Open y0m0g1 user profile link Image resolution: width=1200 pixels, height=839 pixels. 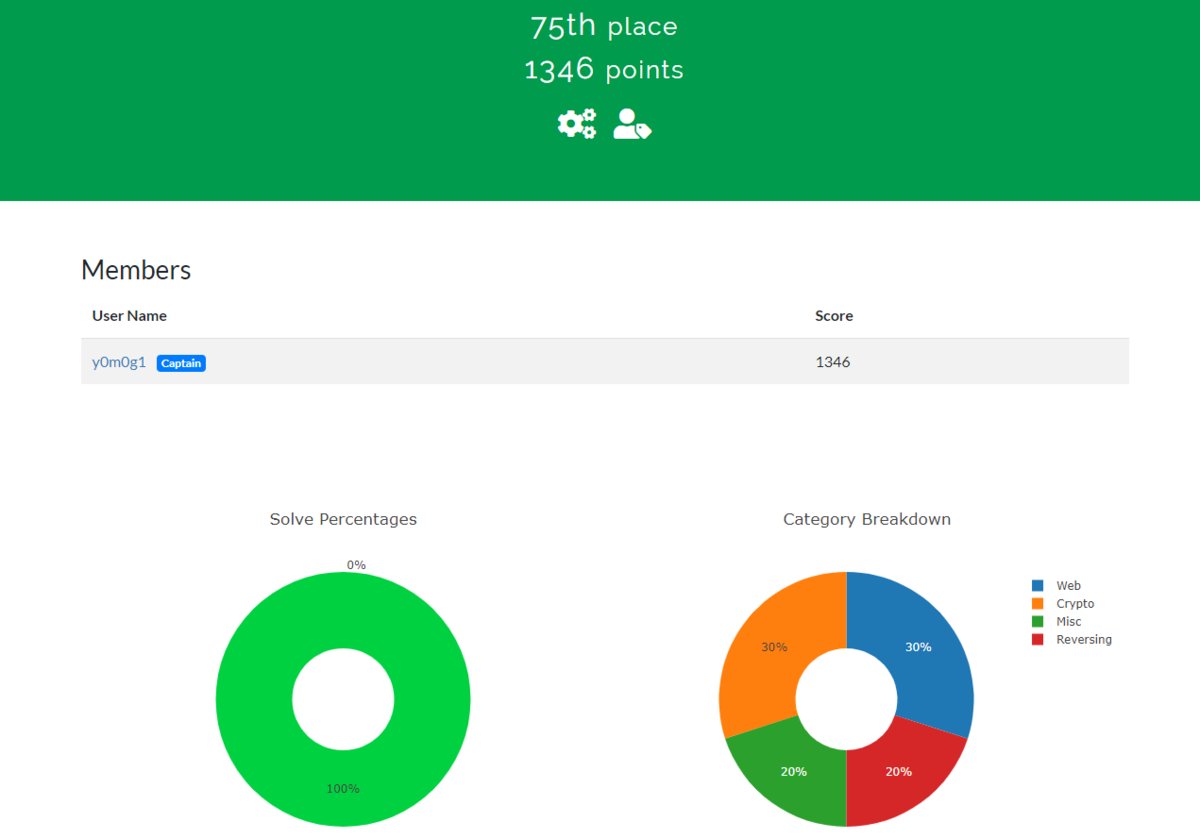coord(119,362)
